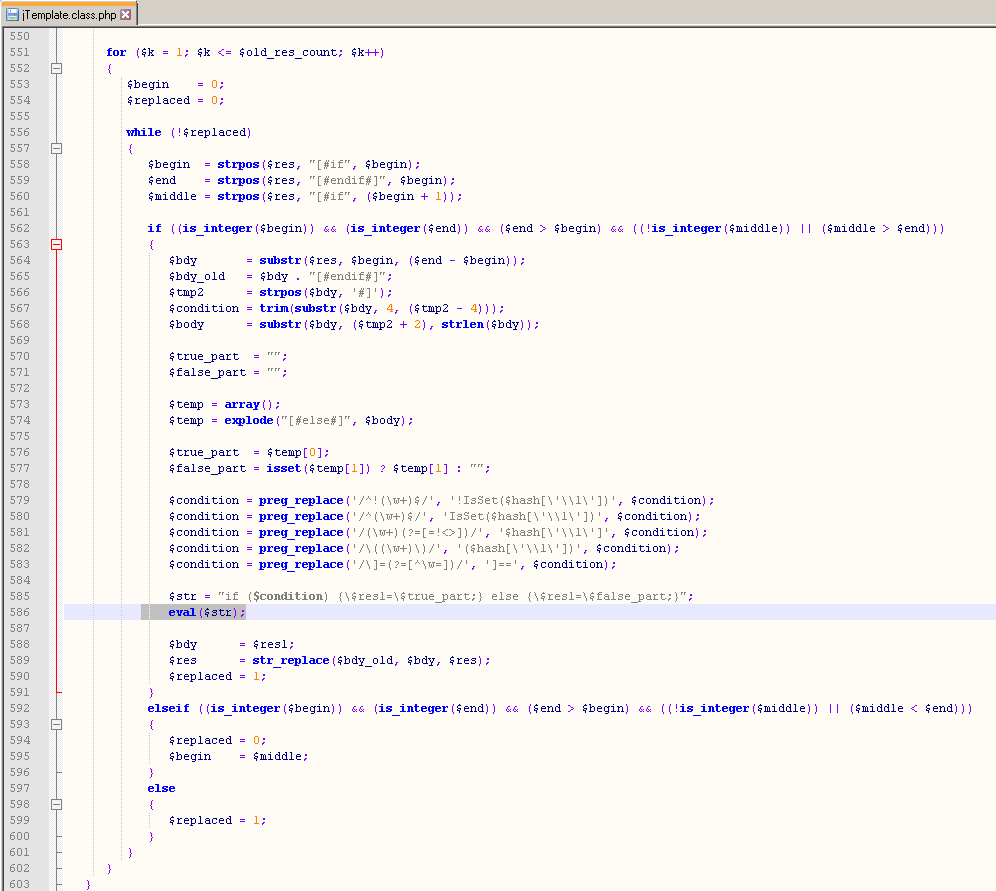Select the jTemplate.class.php tab

point(68,15)
